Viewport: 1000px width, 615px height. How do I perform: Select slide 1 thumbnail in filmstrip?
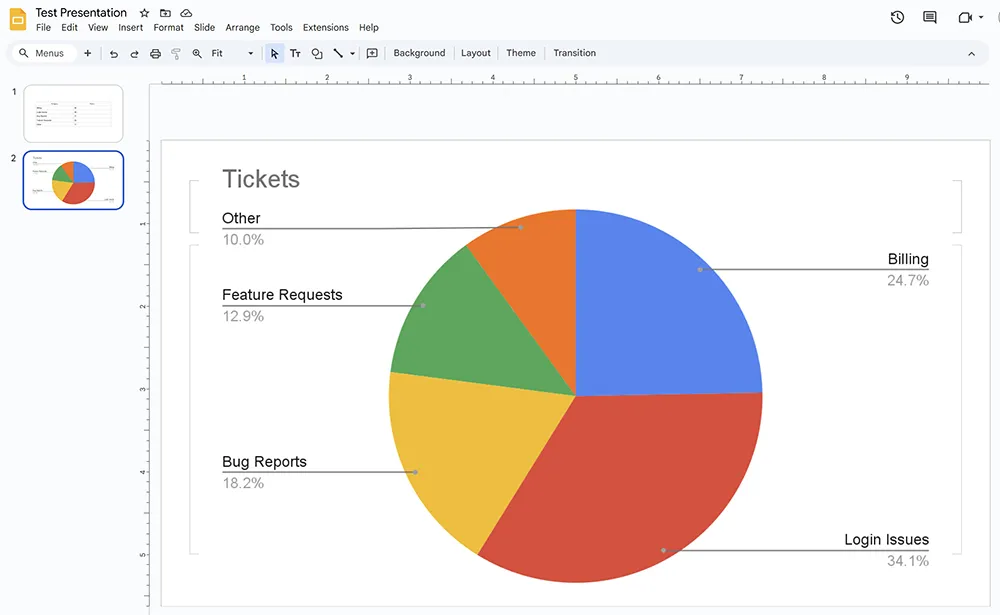tap(71, 112)
